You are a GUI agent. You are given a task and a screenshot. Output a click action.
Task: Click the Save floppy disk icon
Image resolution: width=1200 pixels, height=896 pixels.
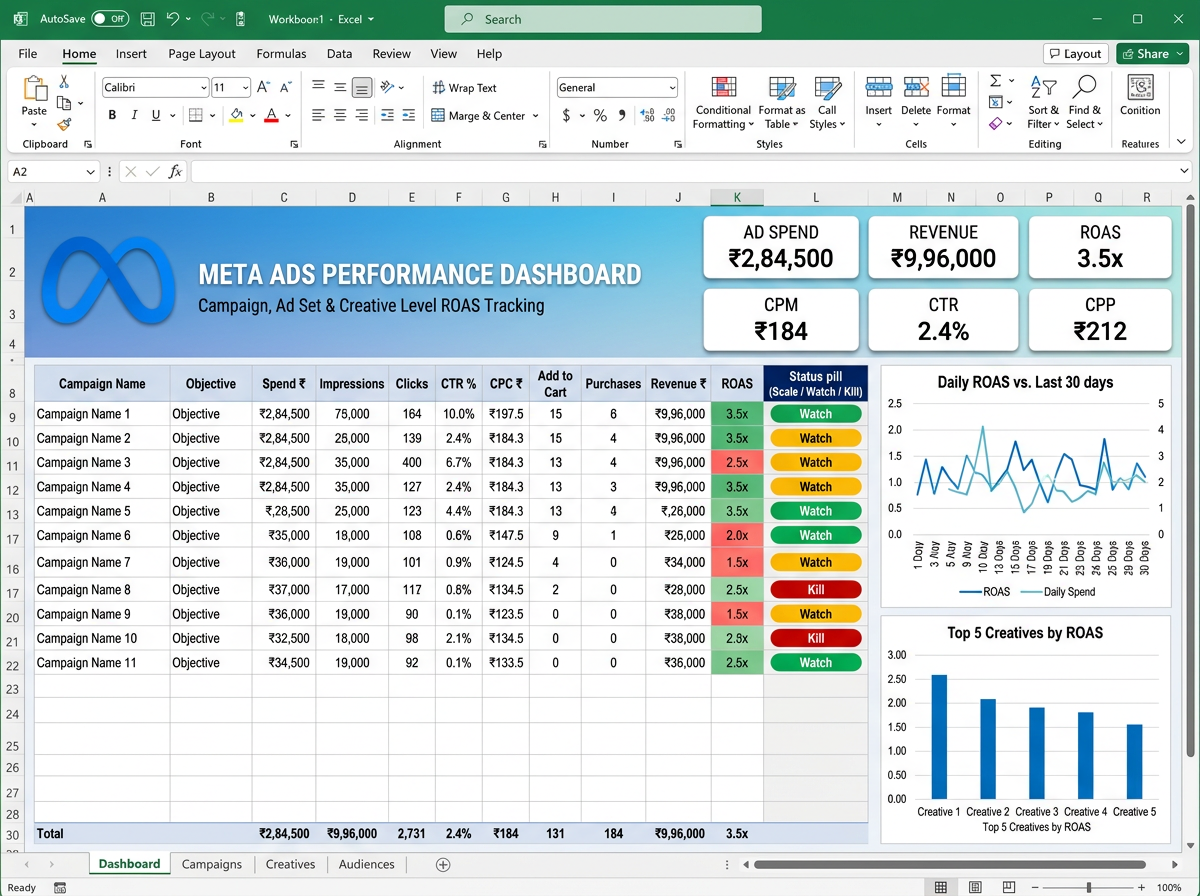pyautogui.click(x=147, y=19)
